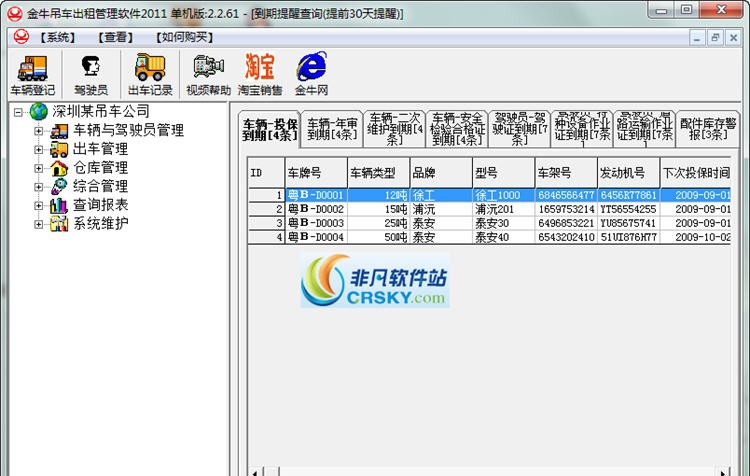Switch to 特种设备作业证到期 tab
Viewport: 750px width, 476px height.
point(582,129)
